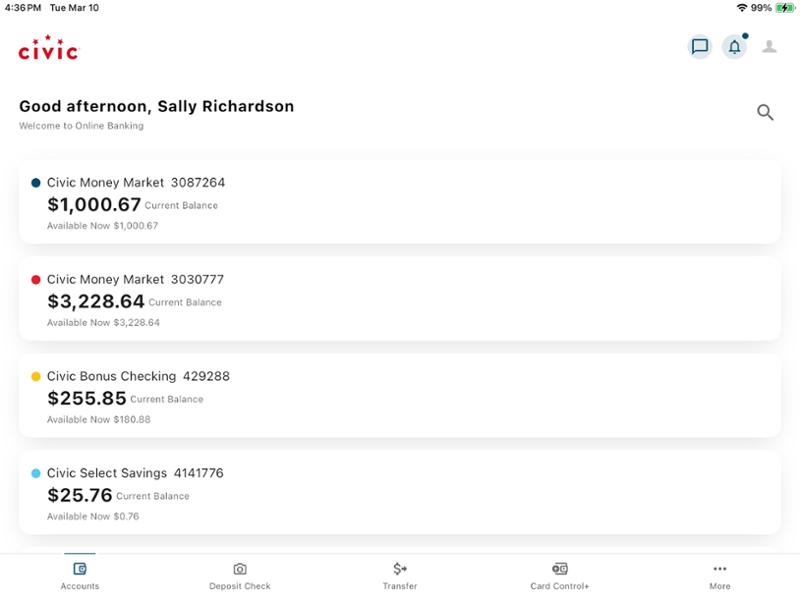Tap Available Now $0.76 text
The width and height of the screenshot is (800, 600).
tap(93, 516)
